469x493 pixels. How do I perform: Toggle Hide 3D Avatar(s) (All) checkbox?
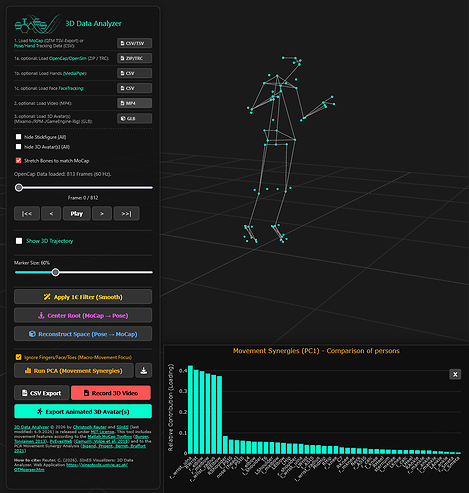(19, 147)
